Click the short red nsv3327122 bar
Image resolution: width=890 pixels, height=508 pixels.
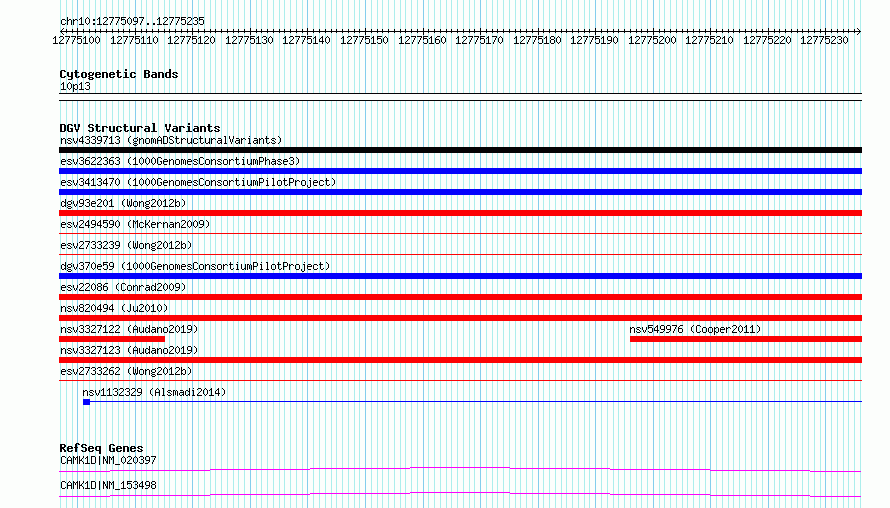coord(112,339)
